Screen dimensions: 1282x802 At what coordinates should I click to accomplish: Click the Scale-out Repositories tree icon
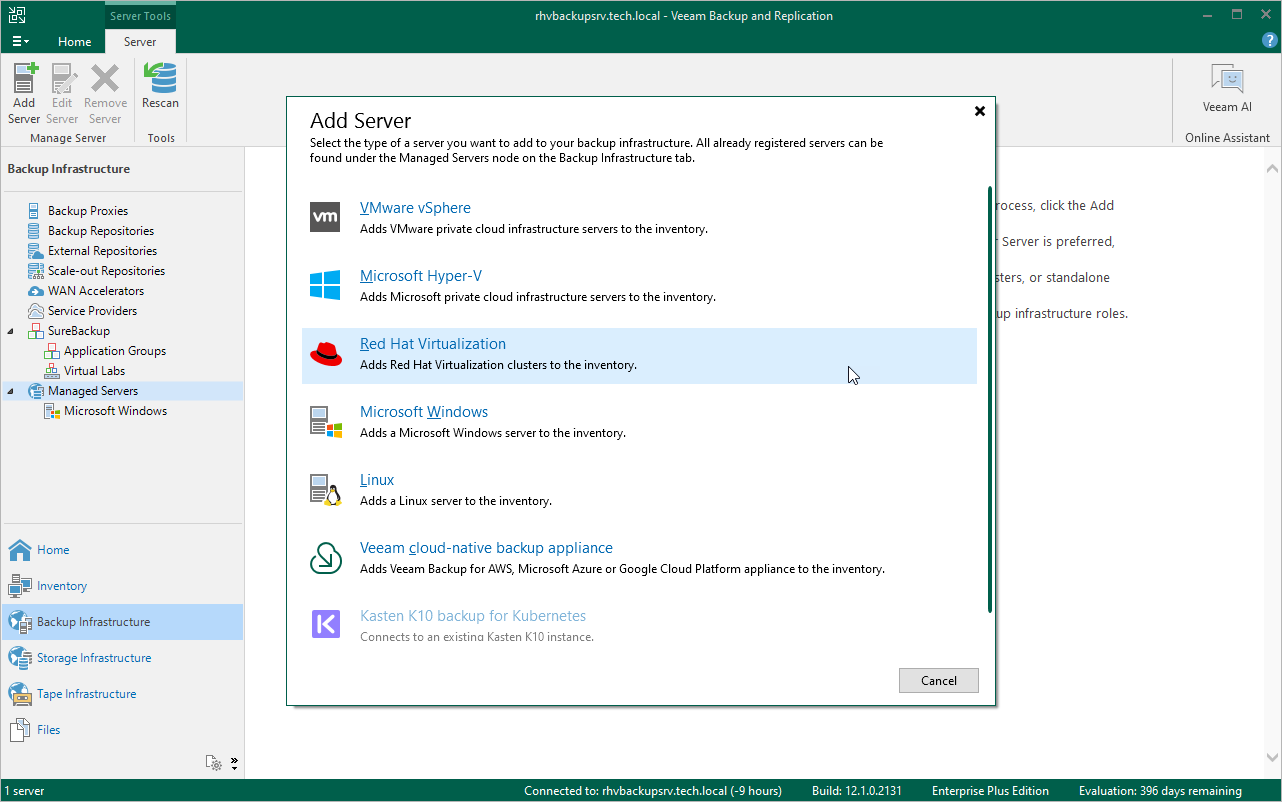point(36,271)
